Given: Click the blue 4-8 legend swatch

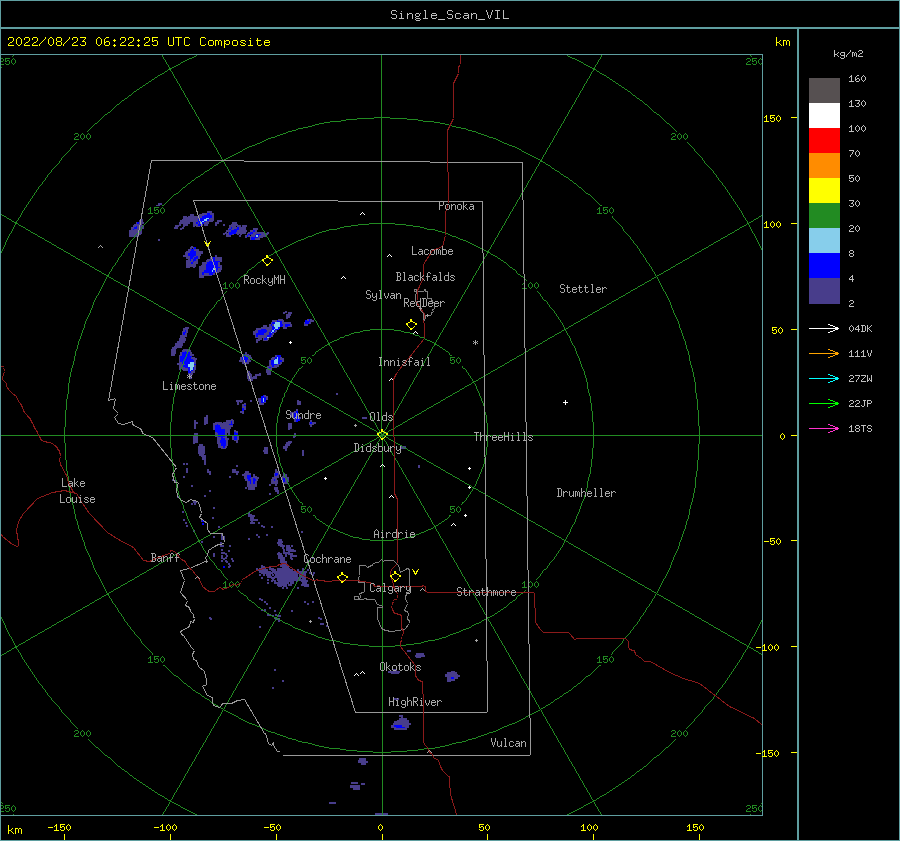Looking at the screenshot, I should (824, 265).
